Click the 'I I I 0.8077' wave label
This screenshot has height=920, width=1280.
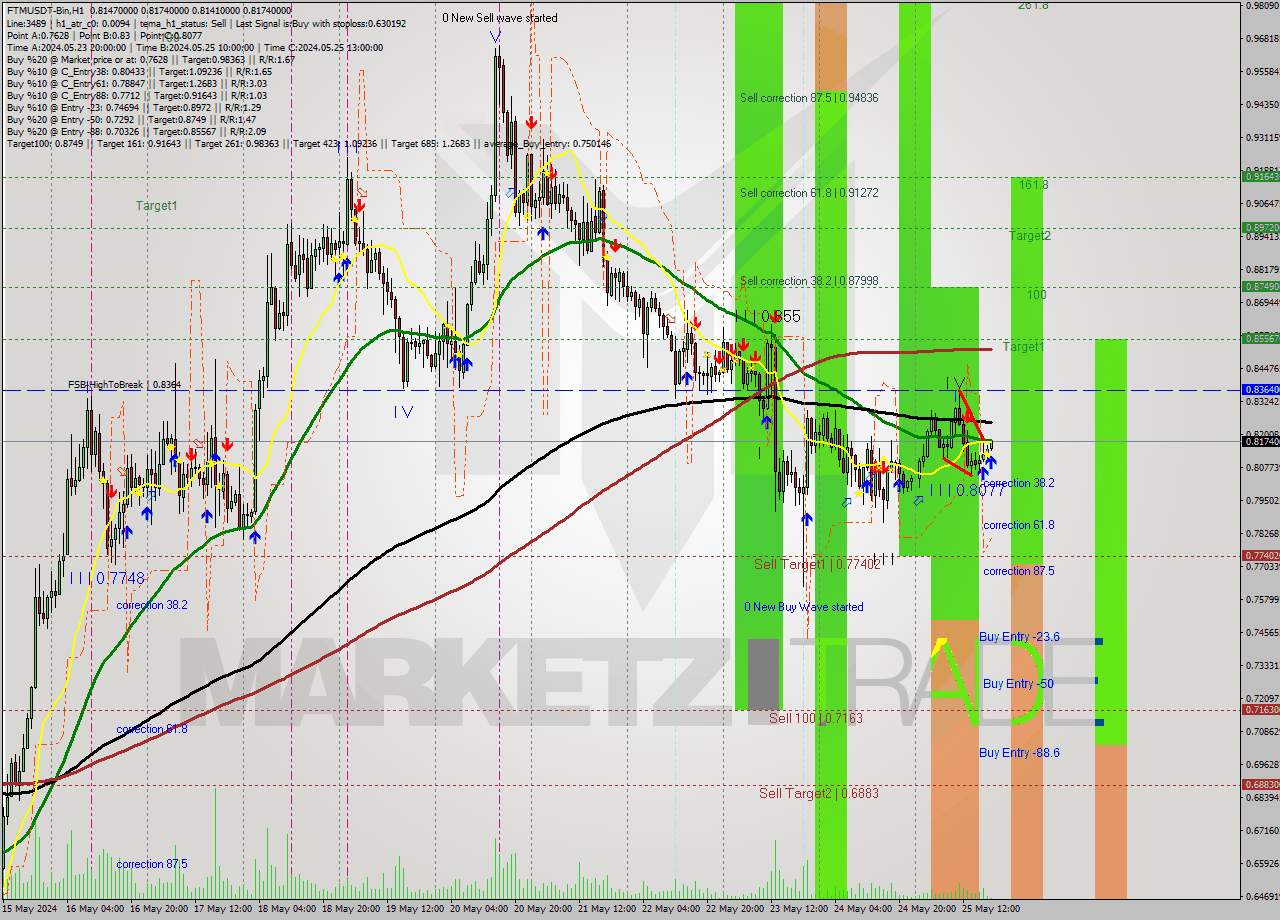pyautogui.click(x=967, y=491)
